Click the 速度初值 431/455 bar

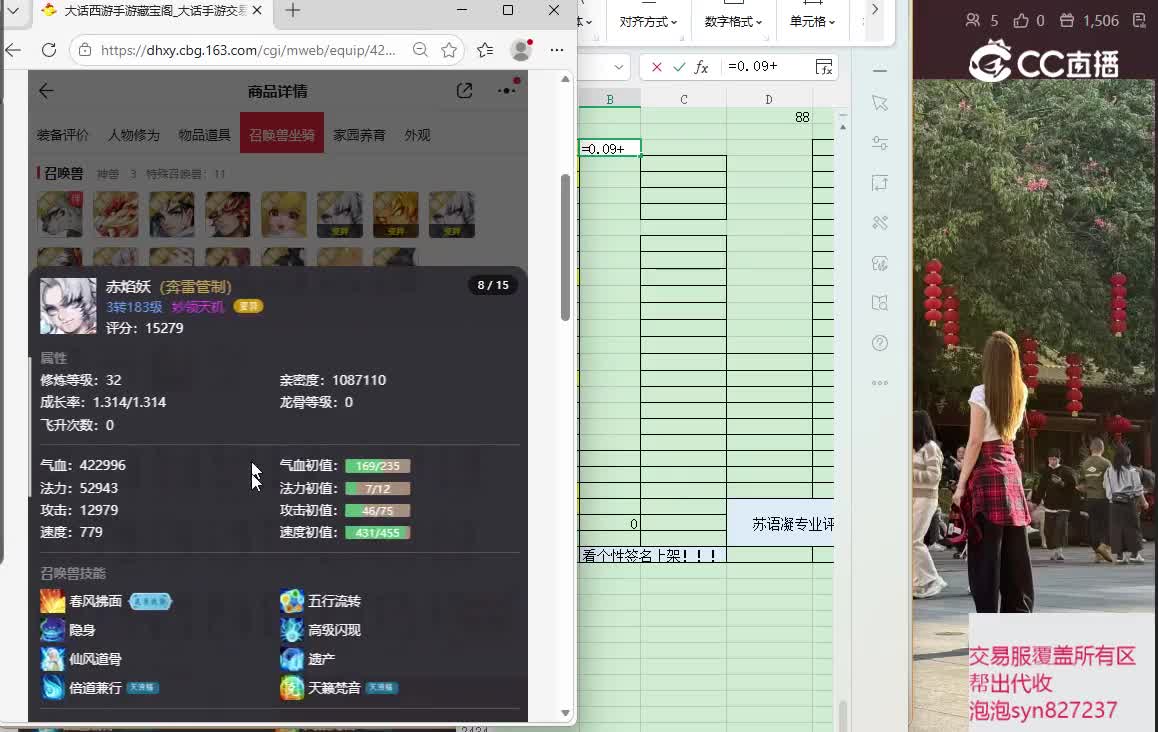[377, 533]
